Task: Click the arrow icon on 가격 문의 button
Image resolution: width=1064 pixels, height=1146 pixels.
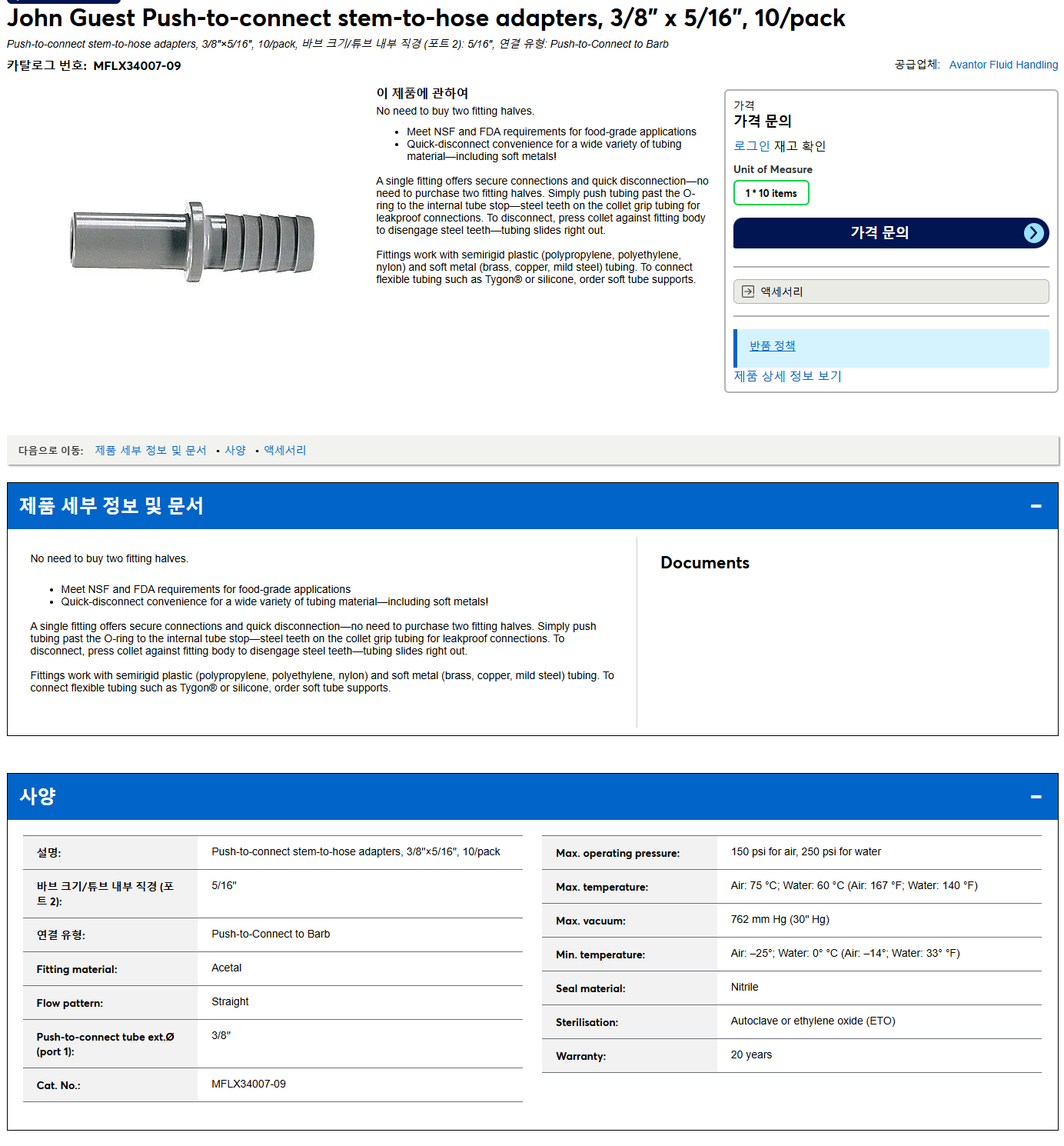Action: pyautogui.click(x=1034, y=233)
